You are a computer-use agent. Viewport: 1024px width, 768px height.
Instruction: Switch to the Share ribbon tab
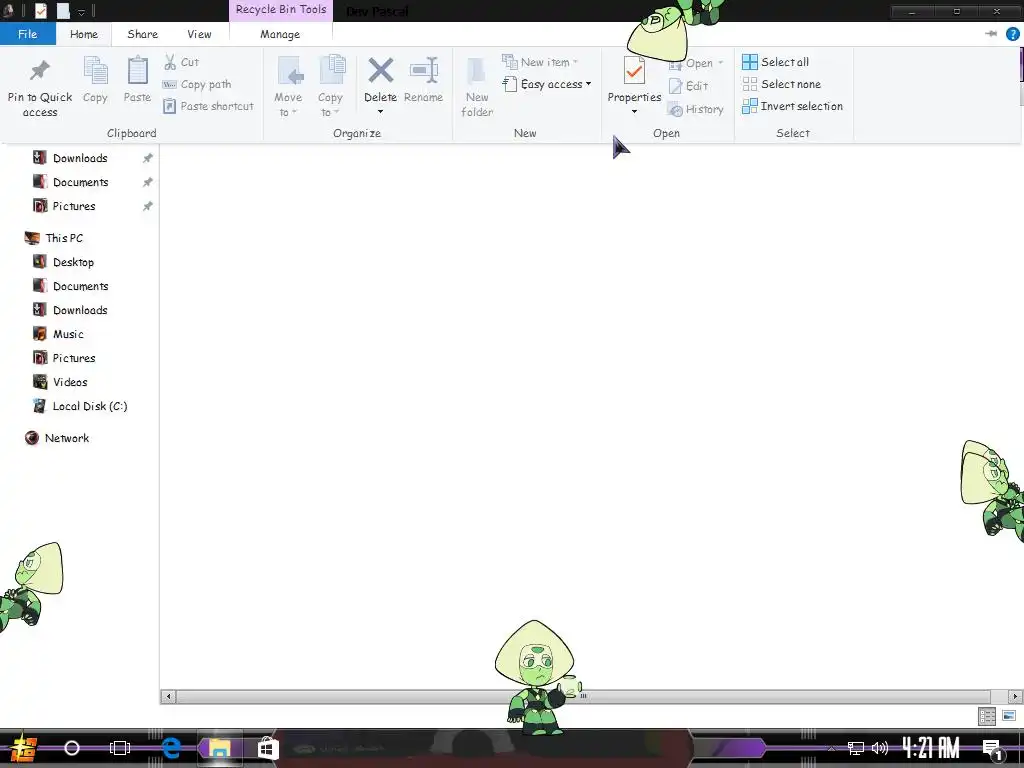pos(142,34)
